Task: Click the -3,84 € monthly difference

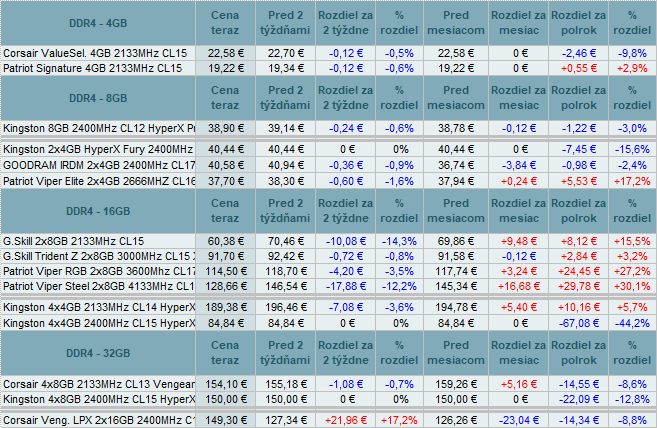Action: (519, 166)
